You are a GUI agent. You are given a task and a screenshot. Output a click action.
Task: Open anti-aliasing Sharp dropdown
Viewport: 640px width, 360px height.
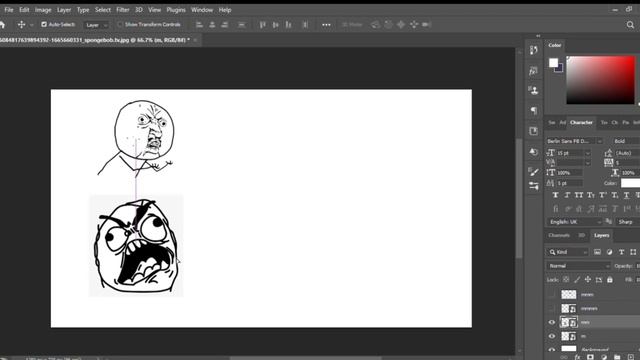click(628, 222)
